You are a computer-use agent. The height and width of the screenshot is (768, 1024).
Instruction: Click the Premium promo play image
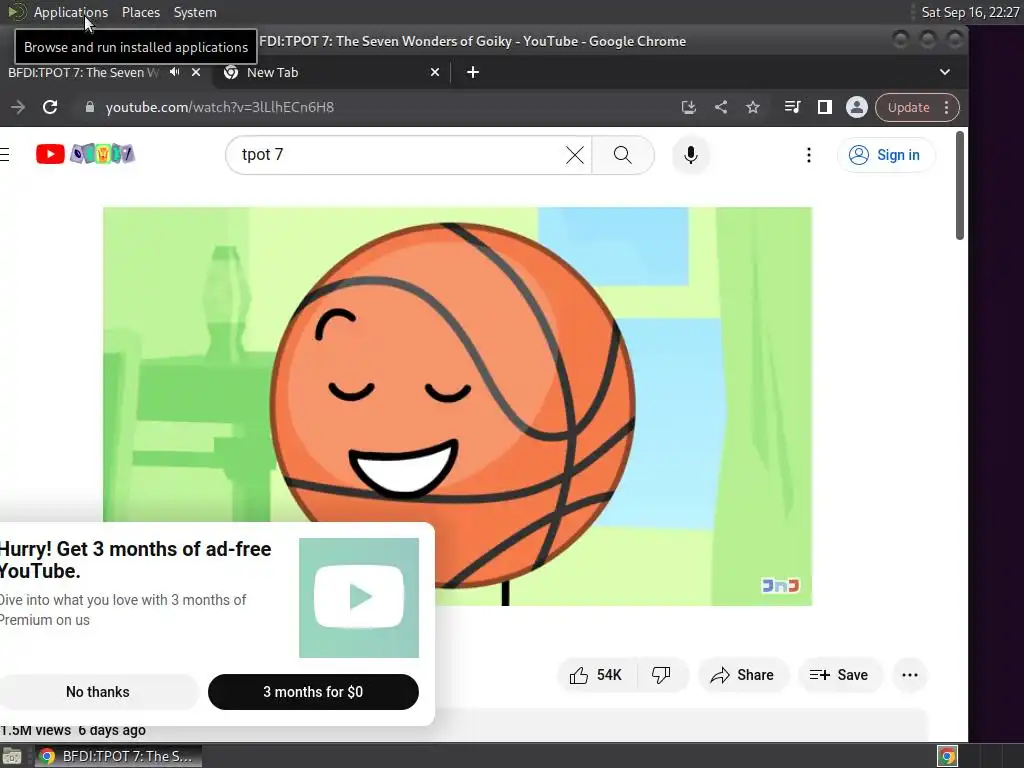(x=359, y=598)
